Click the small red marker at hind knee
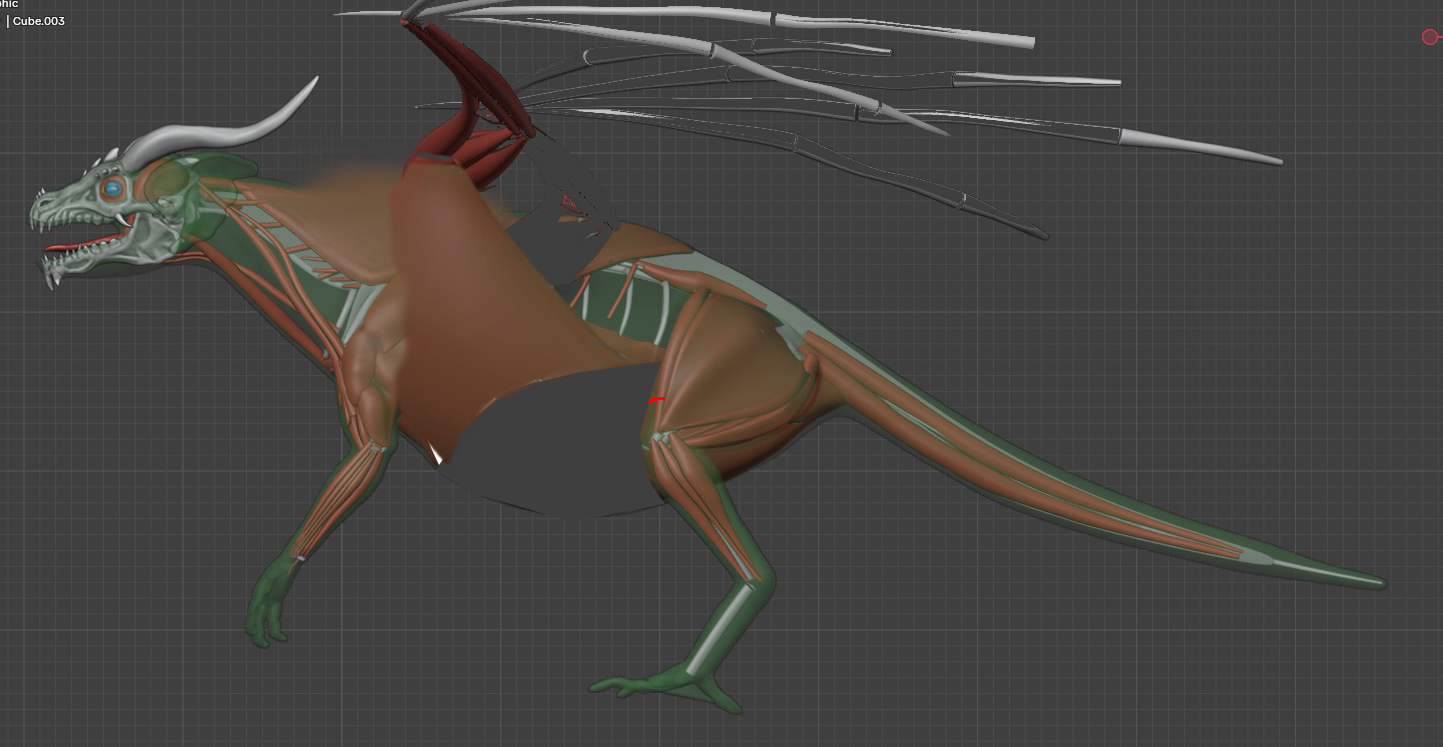The image size is (1443, 747). (x=656, y=400)
